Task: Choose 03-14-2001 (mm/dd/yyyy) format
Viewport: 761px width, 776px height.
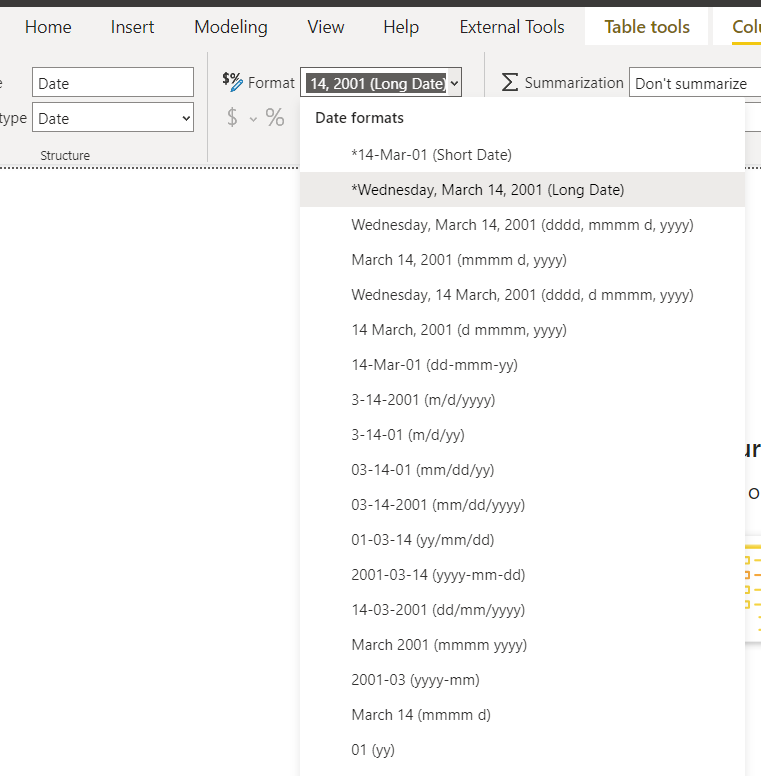Action: coord(523,505)
